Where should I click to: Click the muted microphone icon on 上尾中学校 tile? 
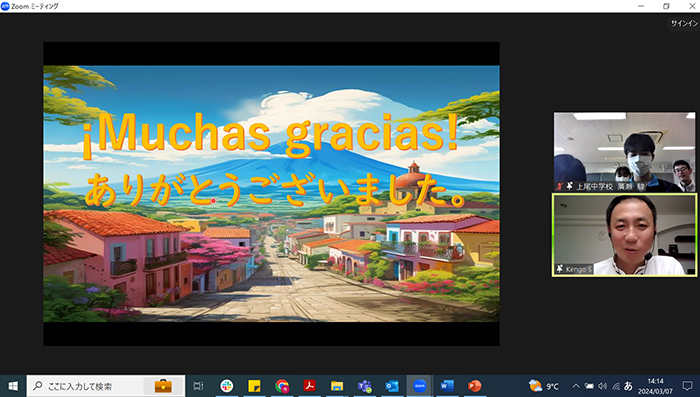point(560,186)
